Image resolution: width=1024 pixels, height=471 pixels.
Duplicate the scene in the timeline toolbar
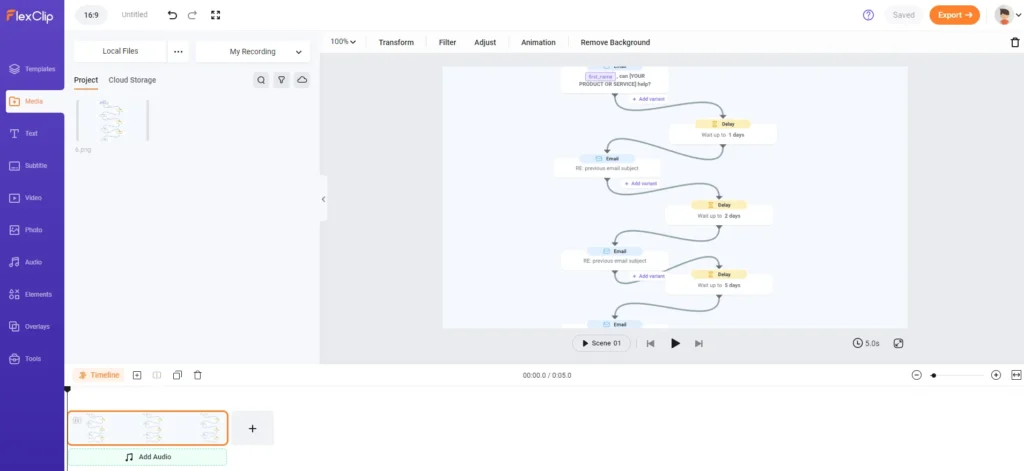click(x=177, y=375)
